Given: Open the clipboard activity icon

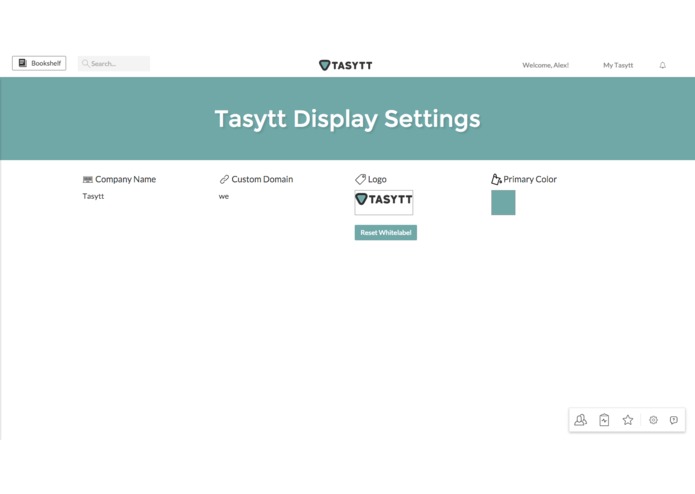Looking at the screenshot, I should (x=604, y=420).
